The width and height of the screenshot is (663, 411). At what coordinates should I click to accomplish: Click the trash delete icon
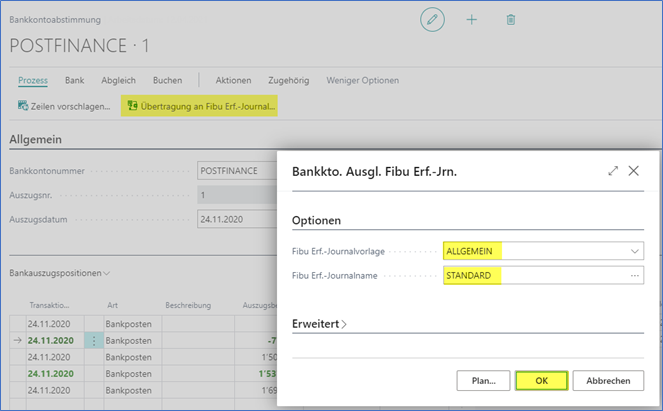click(x=511, y=19)
